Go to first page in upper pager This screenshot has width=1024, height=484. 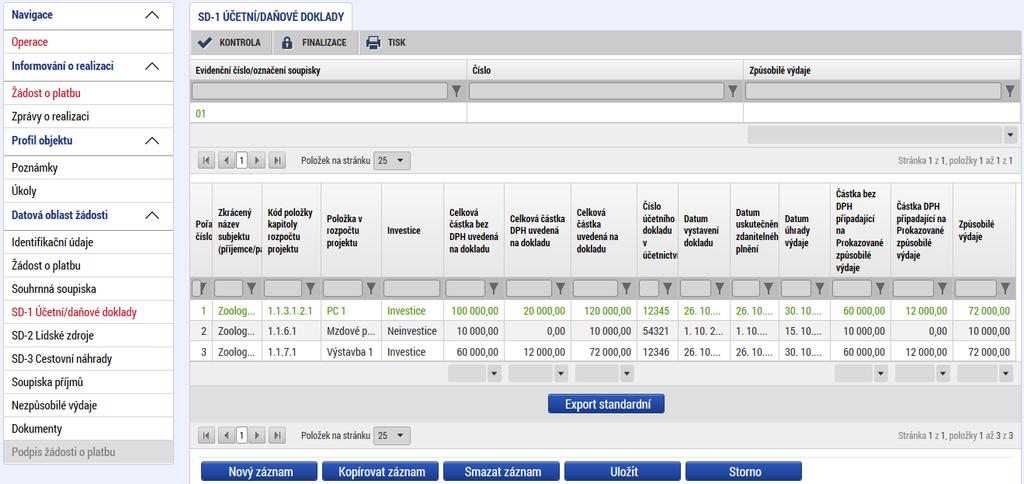pos(206,161)
